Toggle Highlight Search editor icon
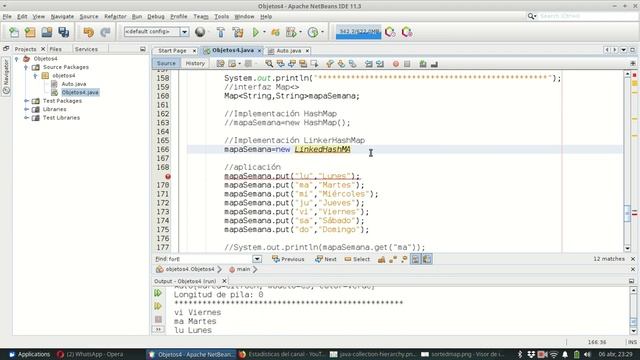Screen dimensions: 640x360 (x=303, y=64)
